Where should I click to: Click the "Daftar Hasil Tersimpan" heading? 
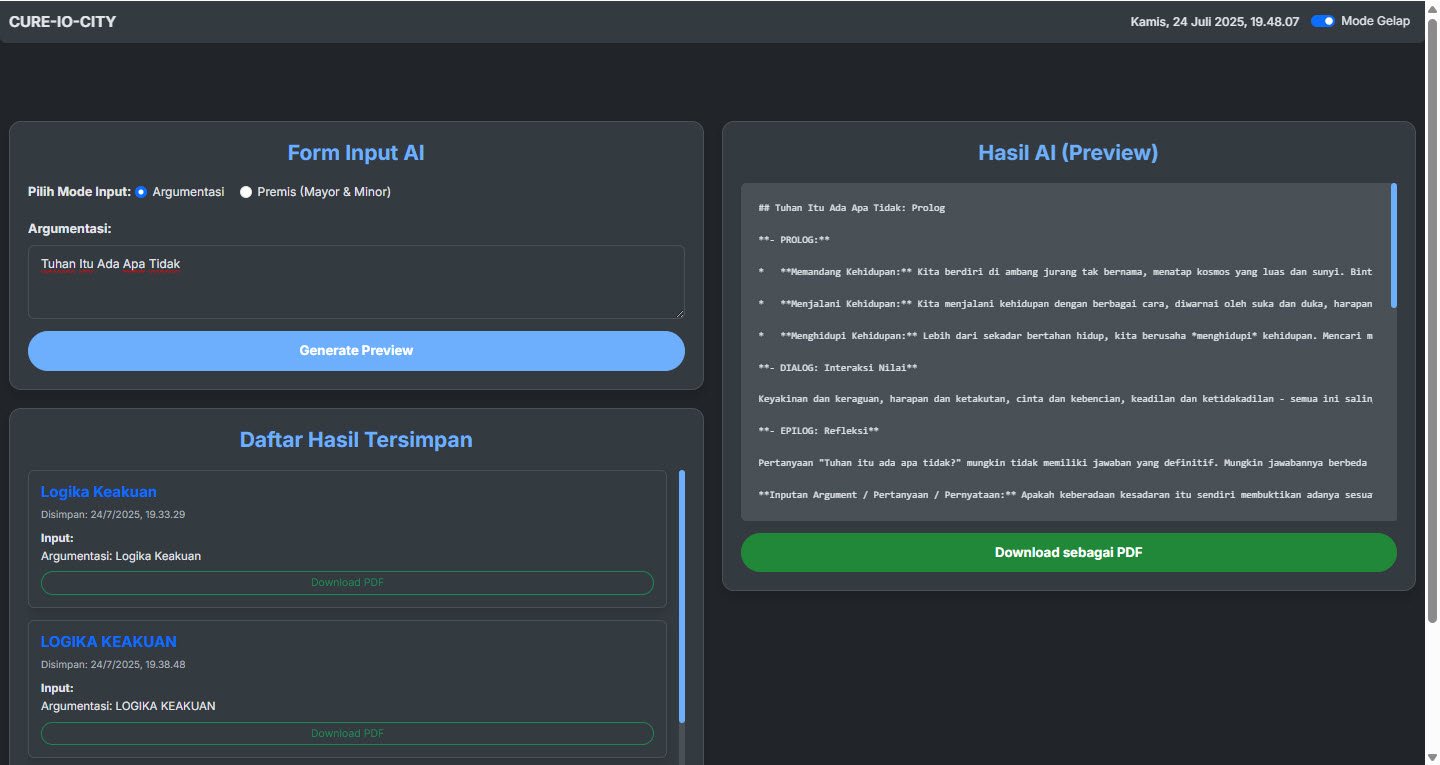[356, 440]
